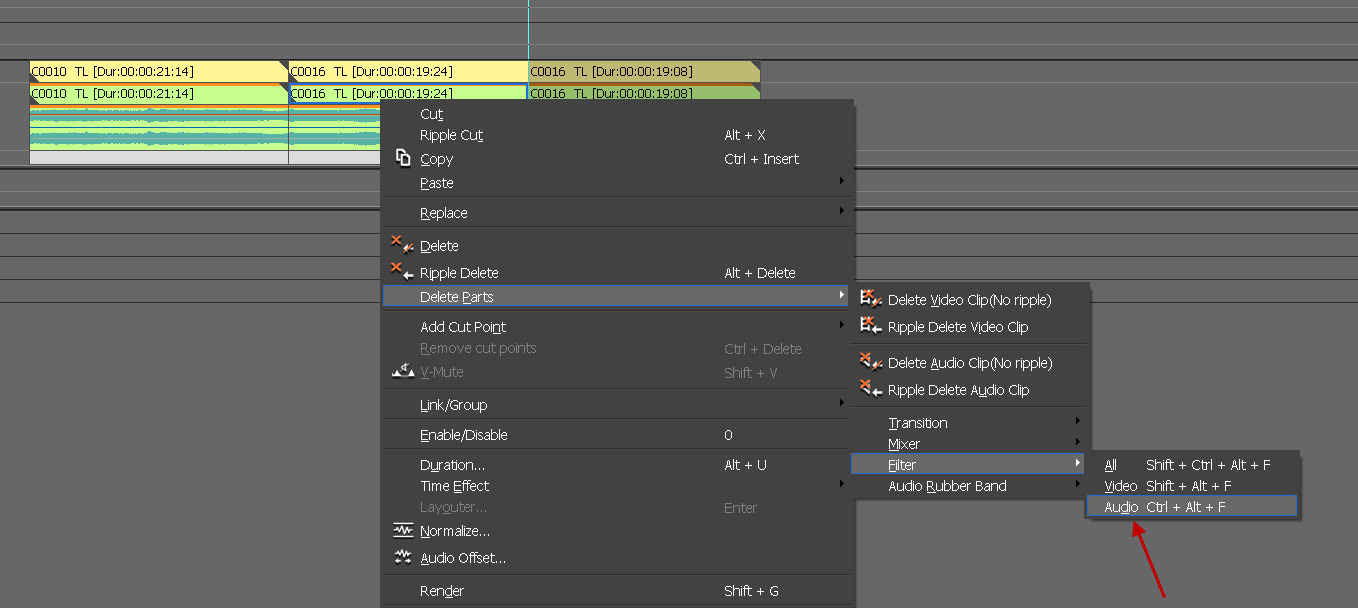
Task: Click the Copy icon in context menu
Action: pos(403,159)
